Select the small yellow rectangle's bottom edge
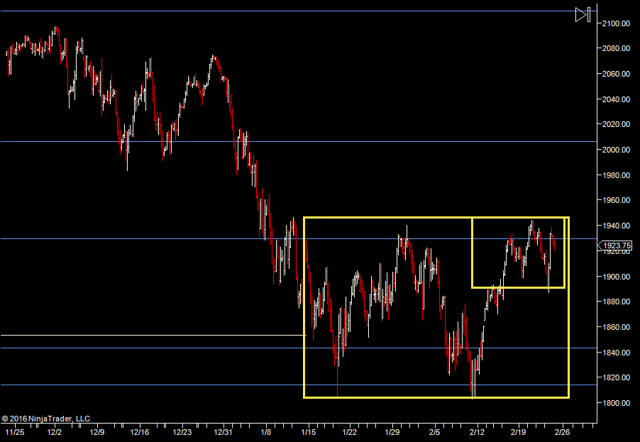The height and width of the screenshot is (442, 640). coord(518,288)
